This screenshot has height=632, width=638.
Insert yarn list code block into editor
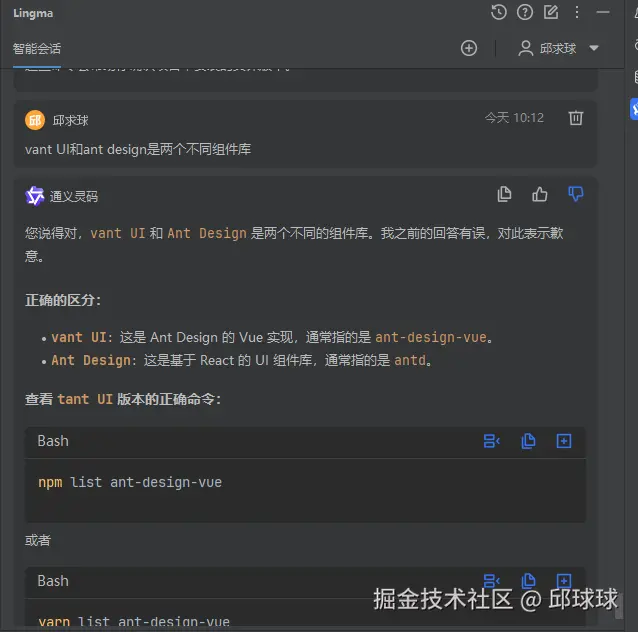coord(492,581)
